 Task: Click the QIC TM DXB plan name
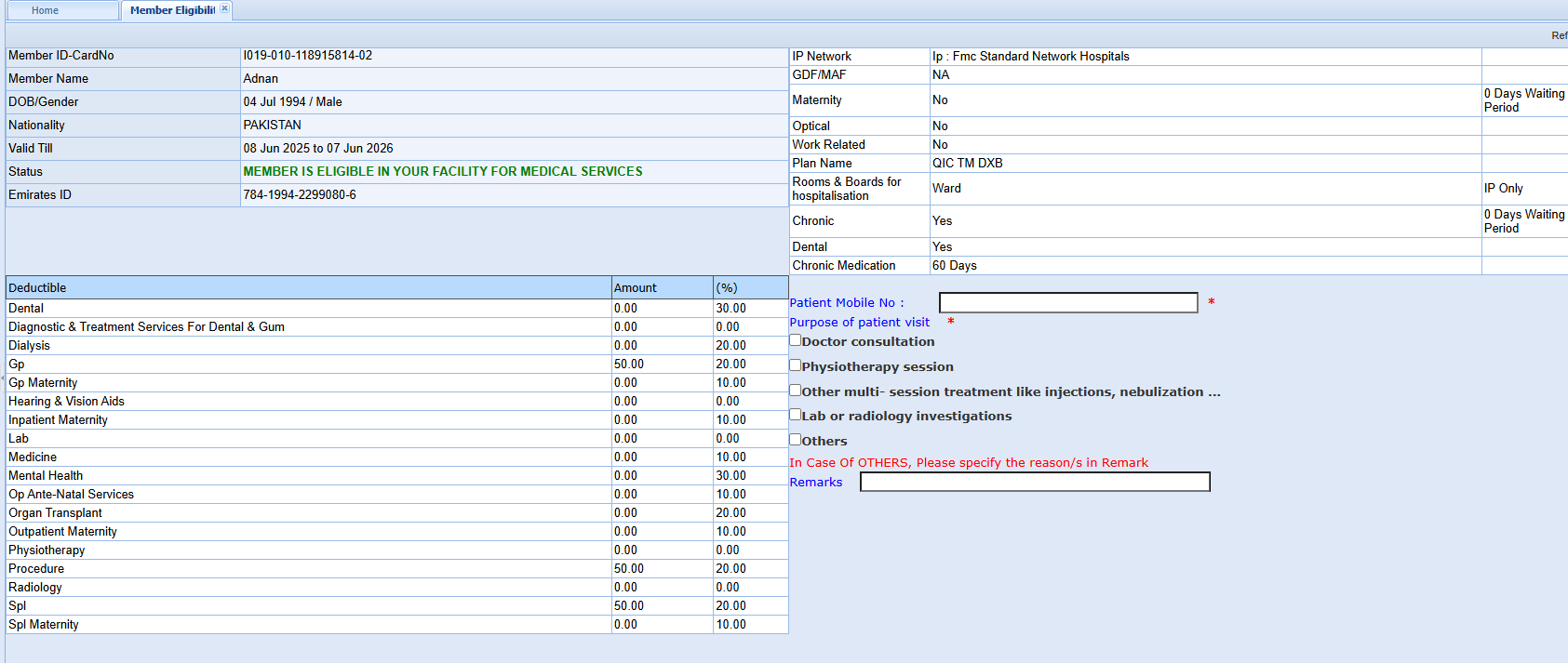(968, 164)
